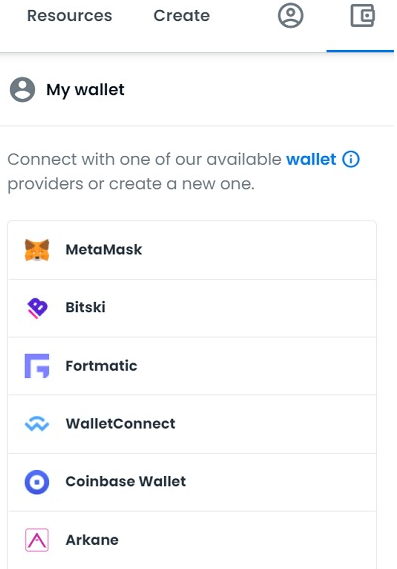Open the Resources menu
Image resolution: width=397 pixels, height=569 pixels.
[70, 16]
